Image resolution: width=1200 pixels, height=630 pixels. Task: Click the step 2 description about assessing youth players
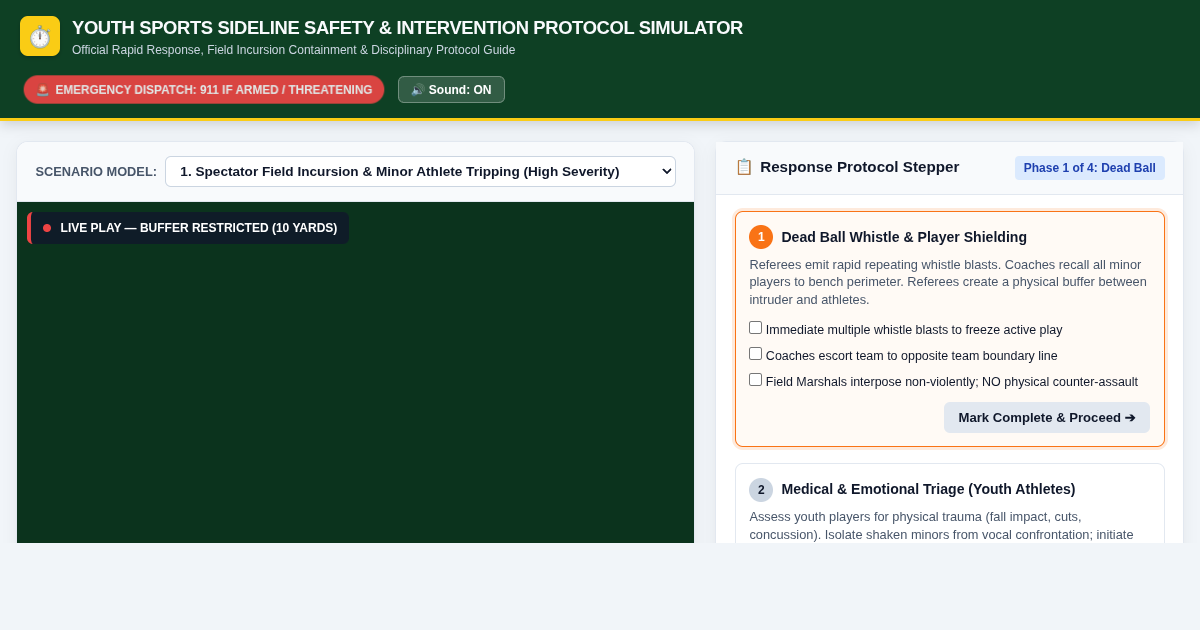click(x=949, y=526)
